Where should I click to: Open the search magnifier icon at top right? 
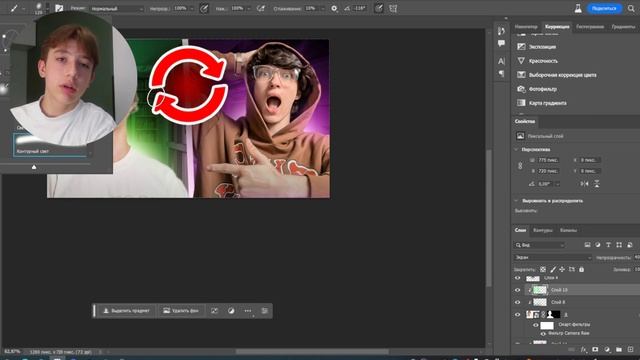(x=631, y=8)
